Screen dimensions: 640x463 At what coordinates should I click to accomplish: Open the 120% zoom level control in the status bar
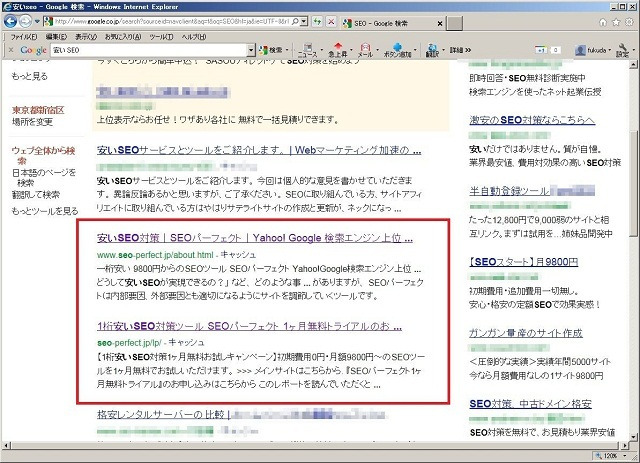click(611, 456)
